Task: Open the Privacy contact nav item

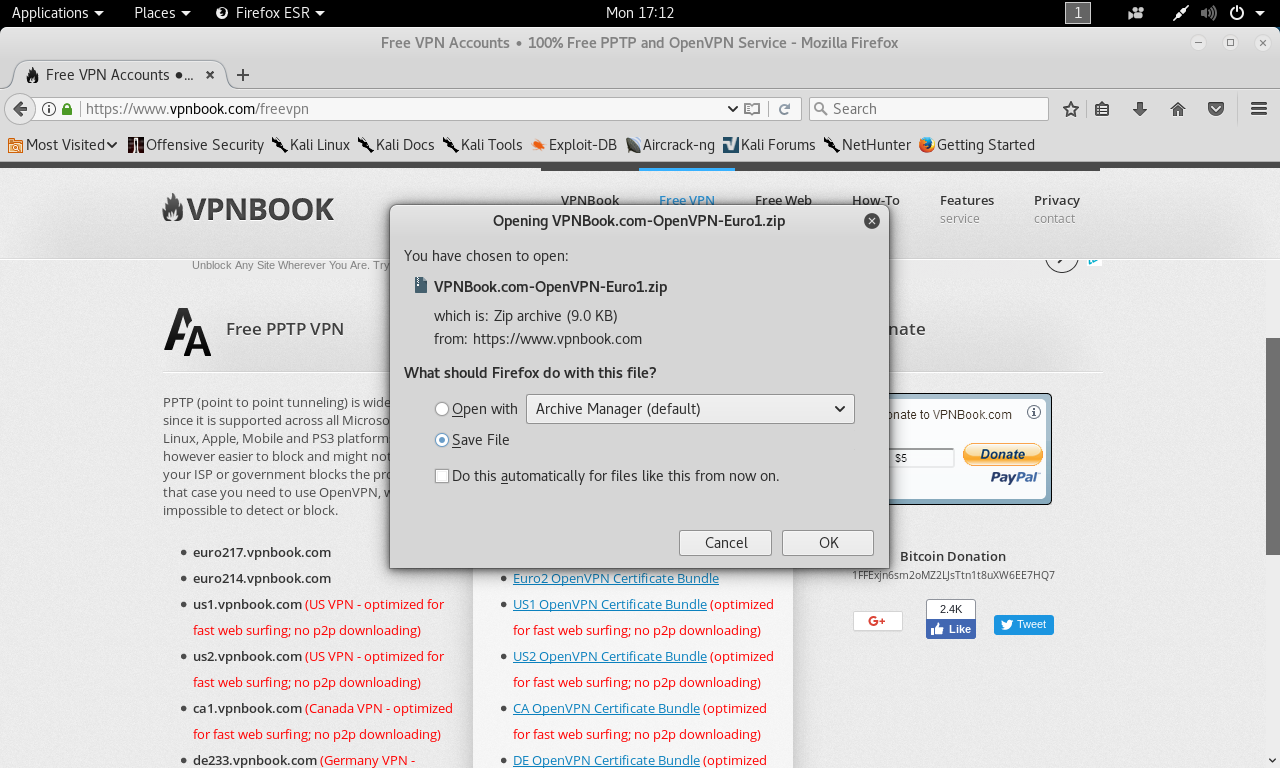Action: [1057, 209]
